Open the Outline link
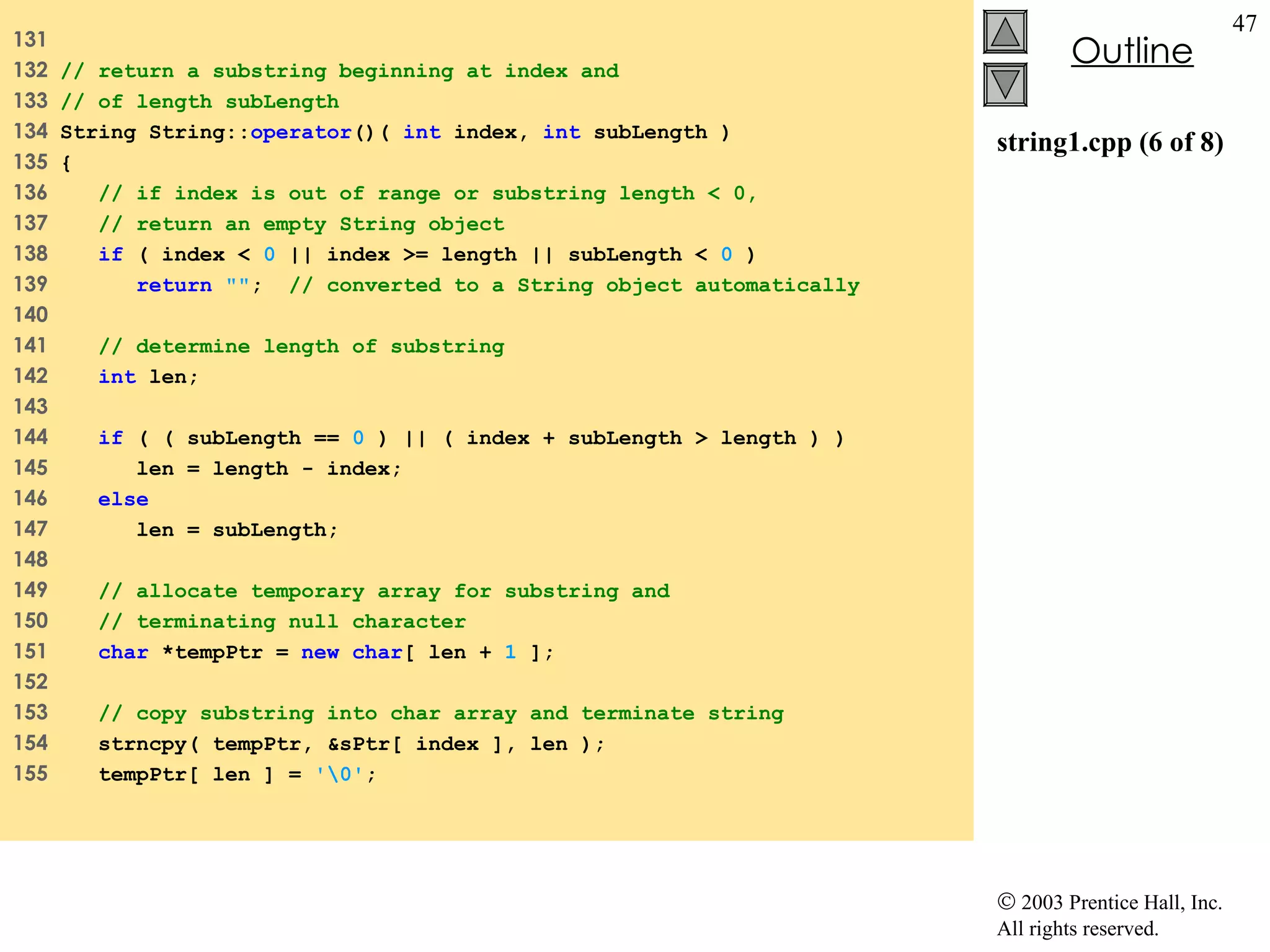Viewport: 1270px width, 952px height. 1132,51
